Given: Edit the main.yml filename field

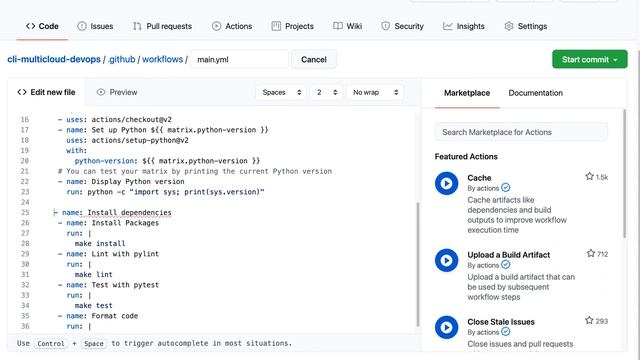Looking at the screenshot, I should 240,60.
